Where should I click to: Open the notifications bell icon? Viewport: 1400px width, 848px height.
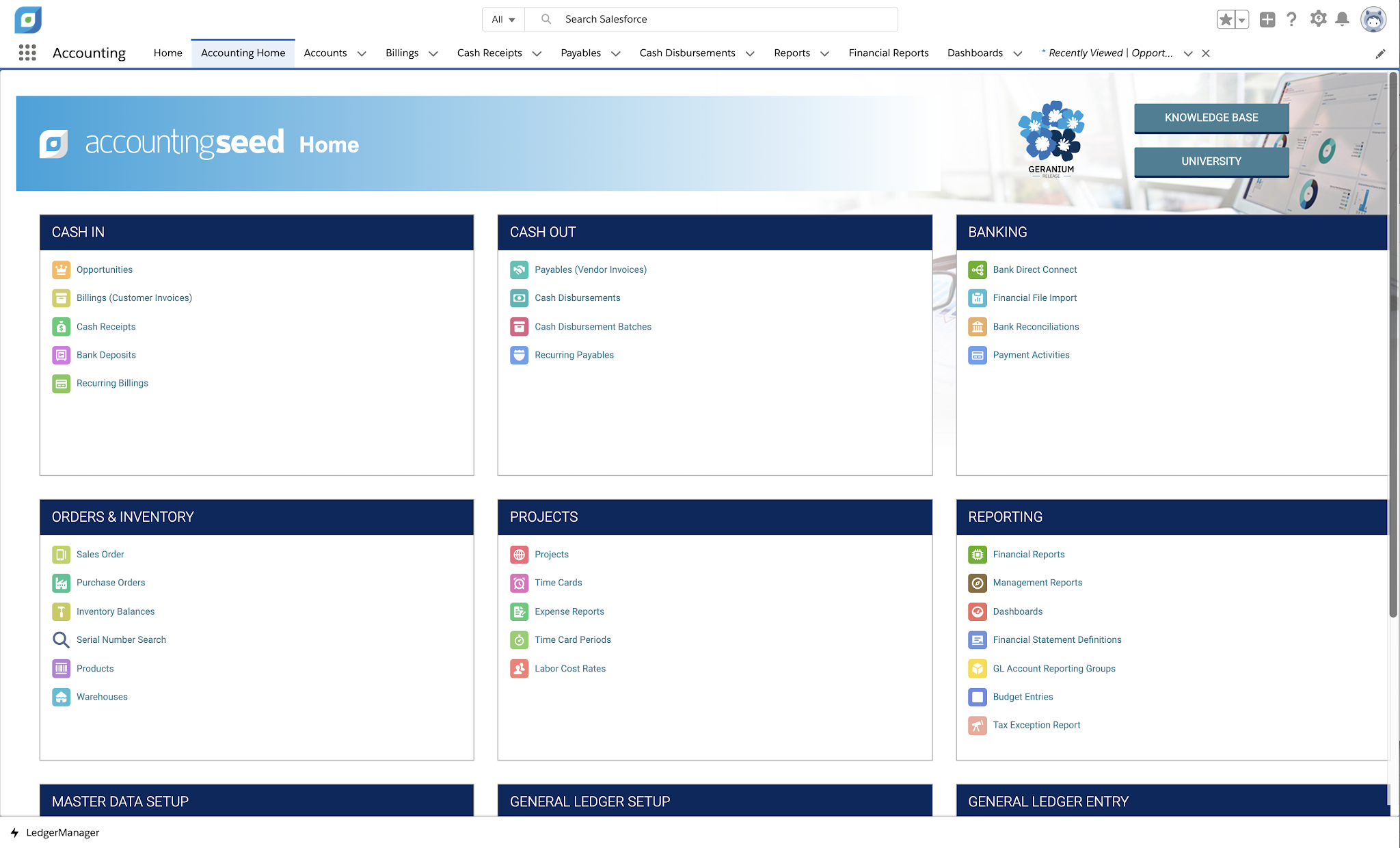1342,19
